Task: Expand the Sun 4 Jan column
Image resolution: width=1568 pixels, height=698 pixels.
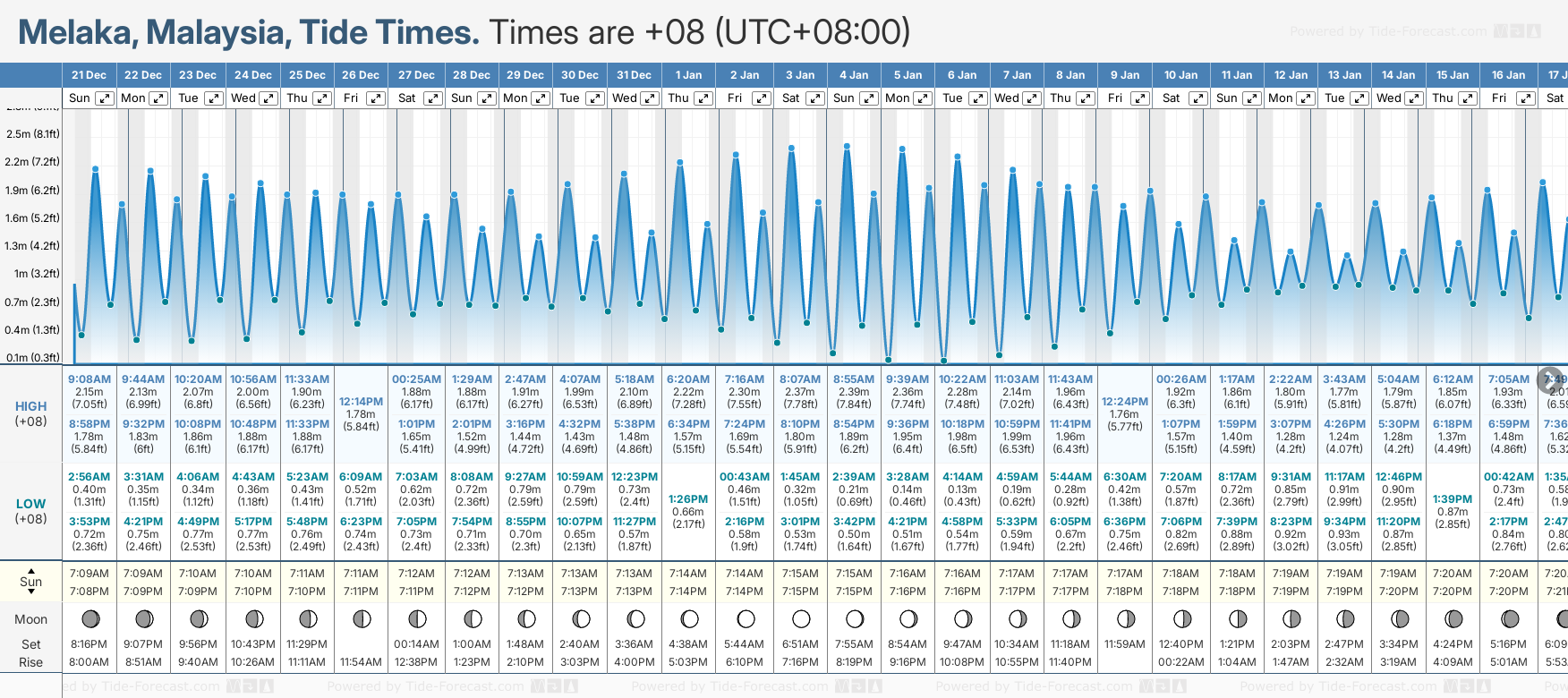Action: click(868, 98)
